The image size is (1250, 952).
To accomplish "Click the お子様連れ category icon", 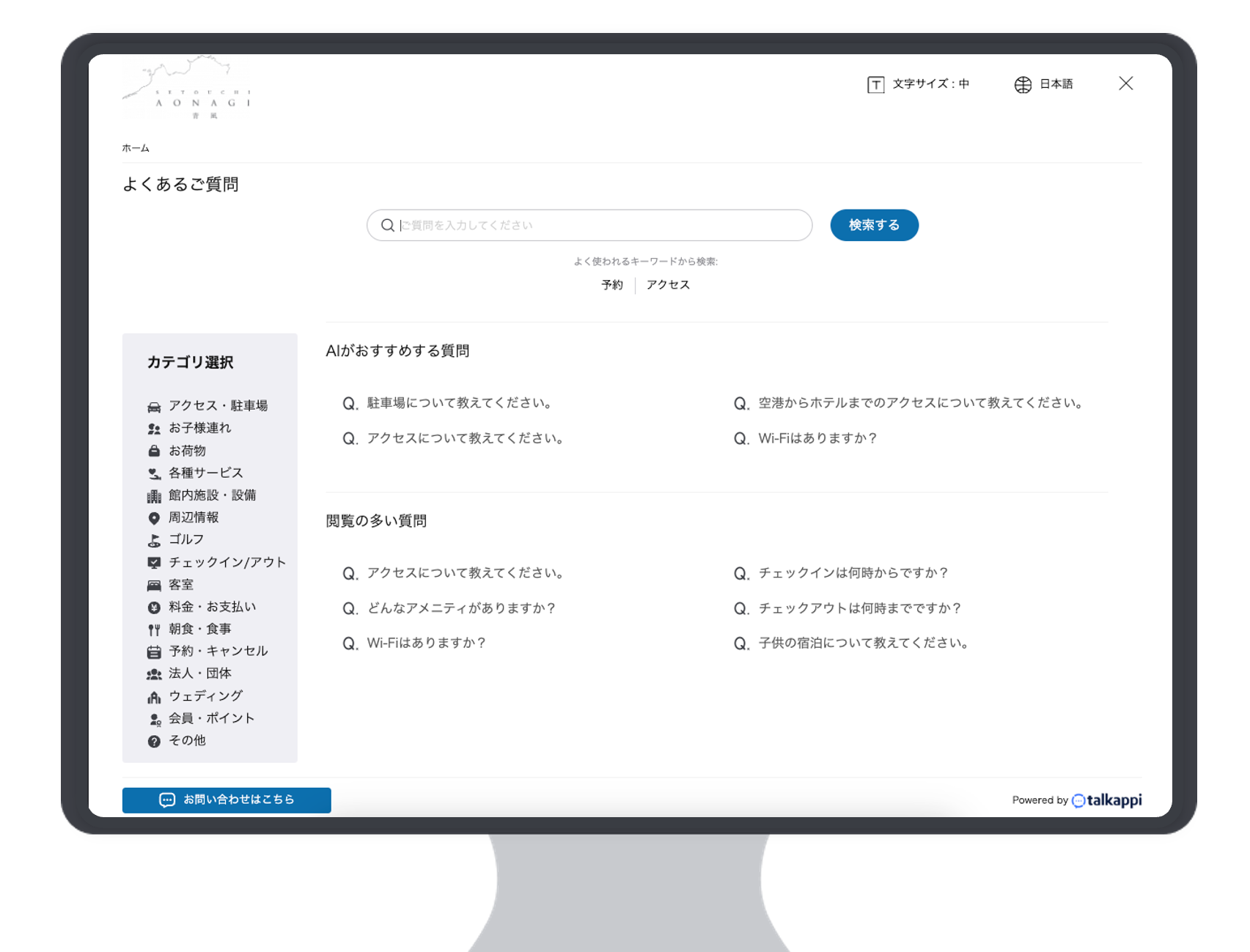I will [154, 428].
